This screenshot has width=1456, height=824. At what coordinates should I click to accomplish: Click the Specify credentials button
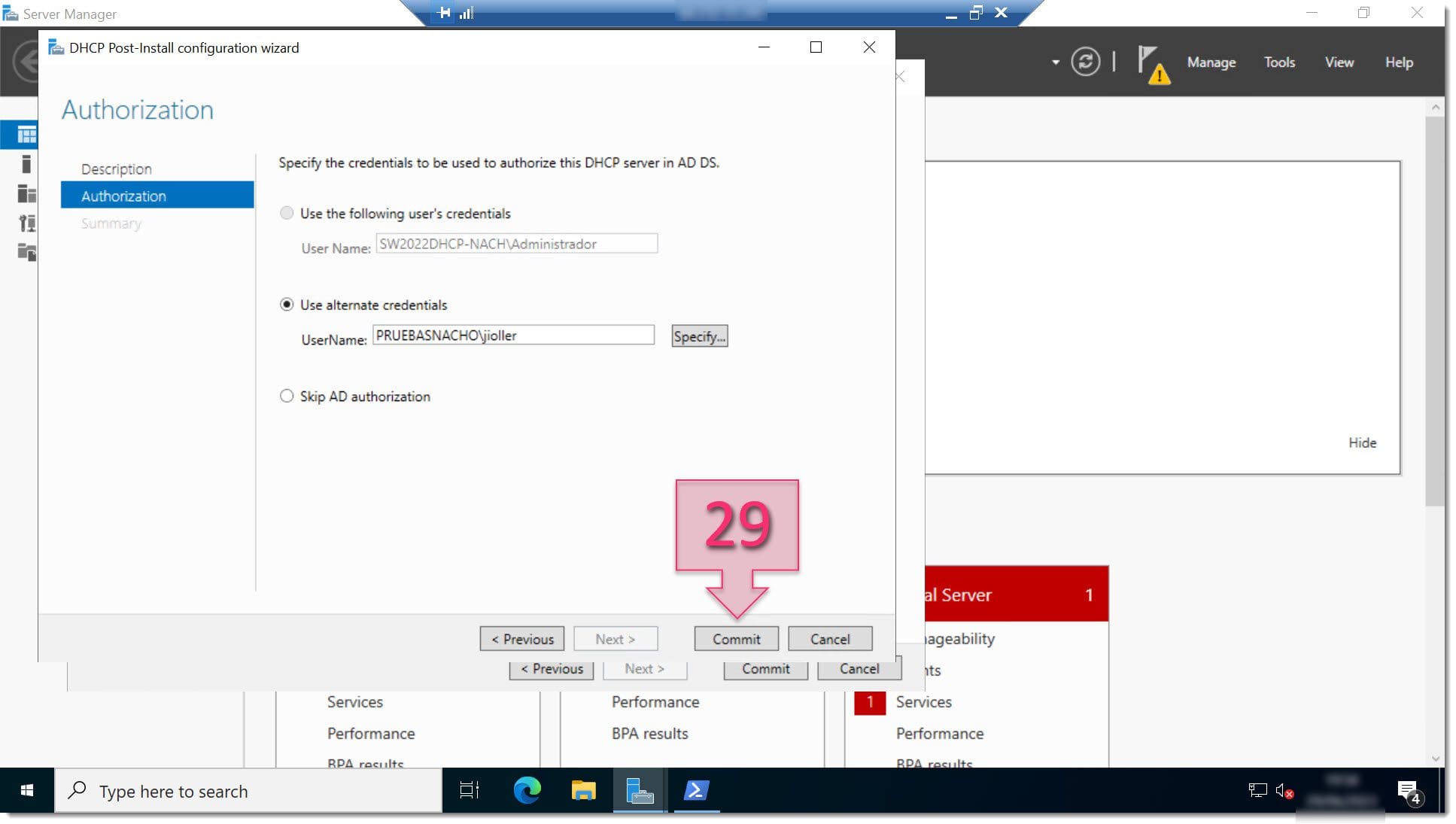click(x=699, y=335)
